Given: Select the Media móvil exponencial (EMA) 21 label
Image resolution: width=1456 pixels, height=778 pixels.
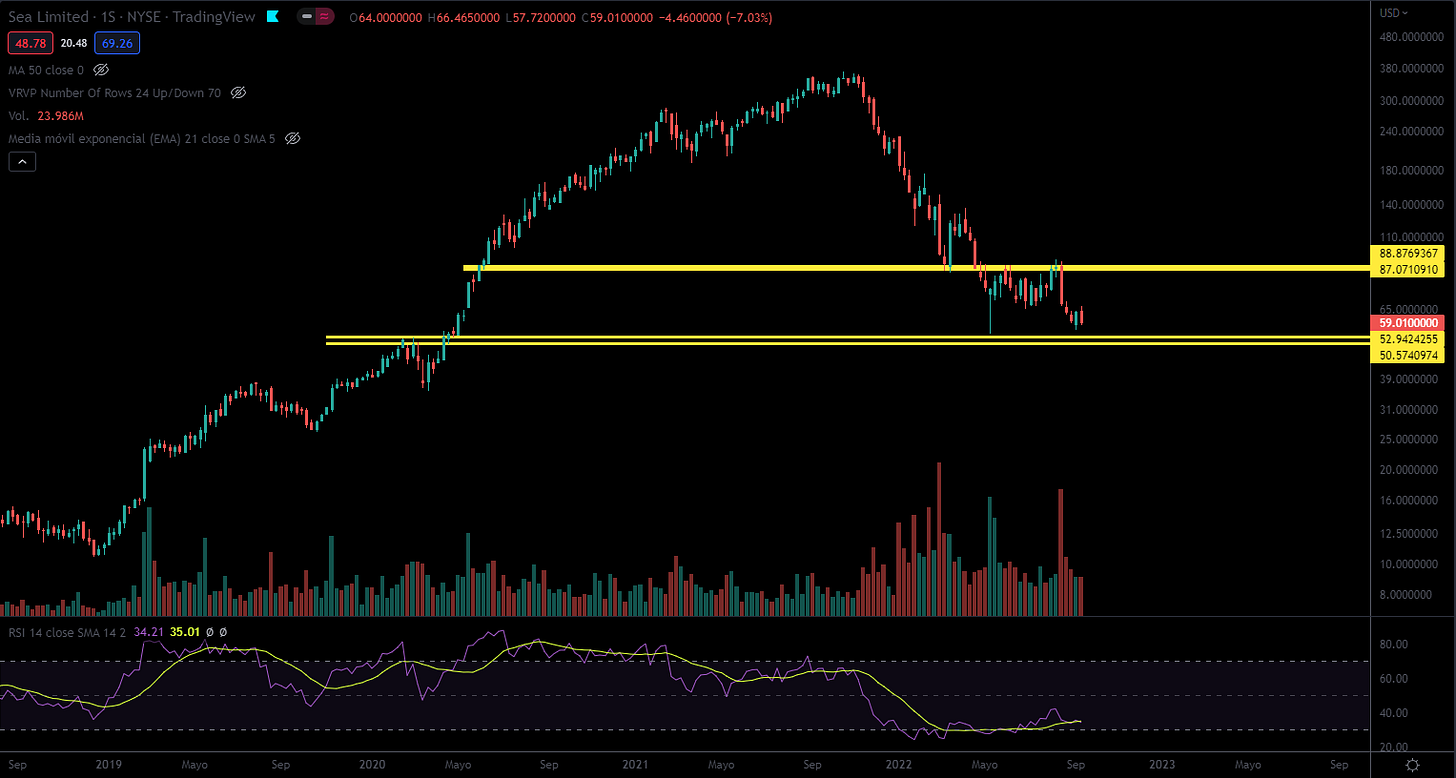Looking at the screenshot, I should (x=143, y=139).
